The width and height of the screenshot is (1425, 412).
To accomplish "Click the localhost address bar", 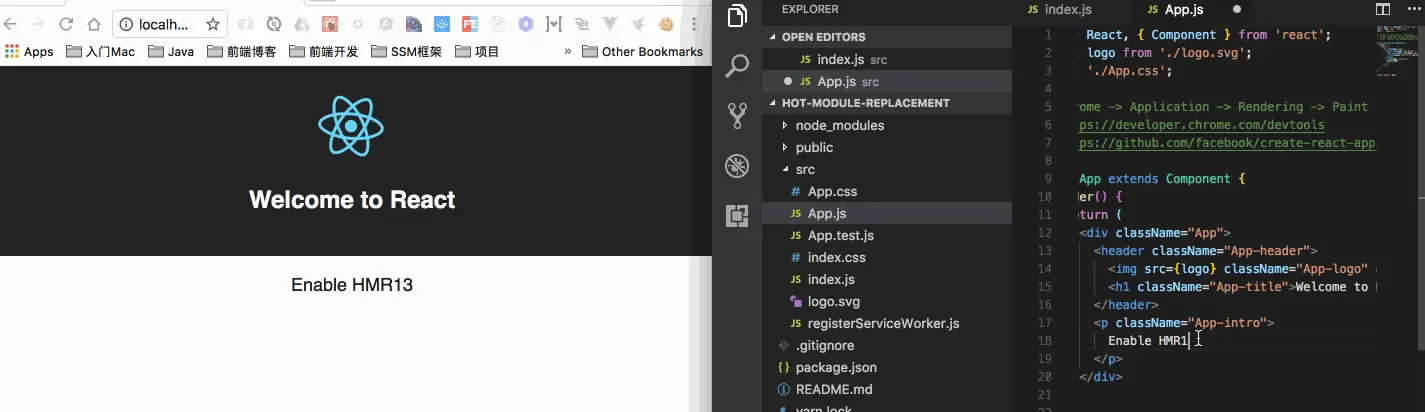I will pyautogui.click(x=169, y=24).
